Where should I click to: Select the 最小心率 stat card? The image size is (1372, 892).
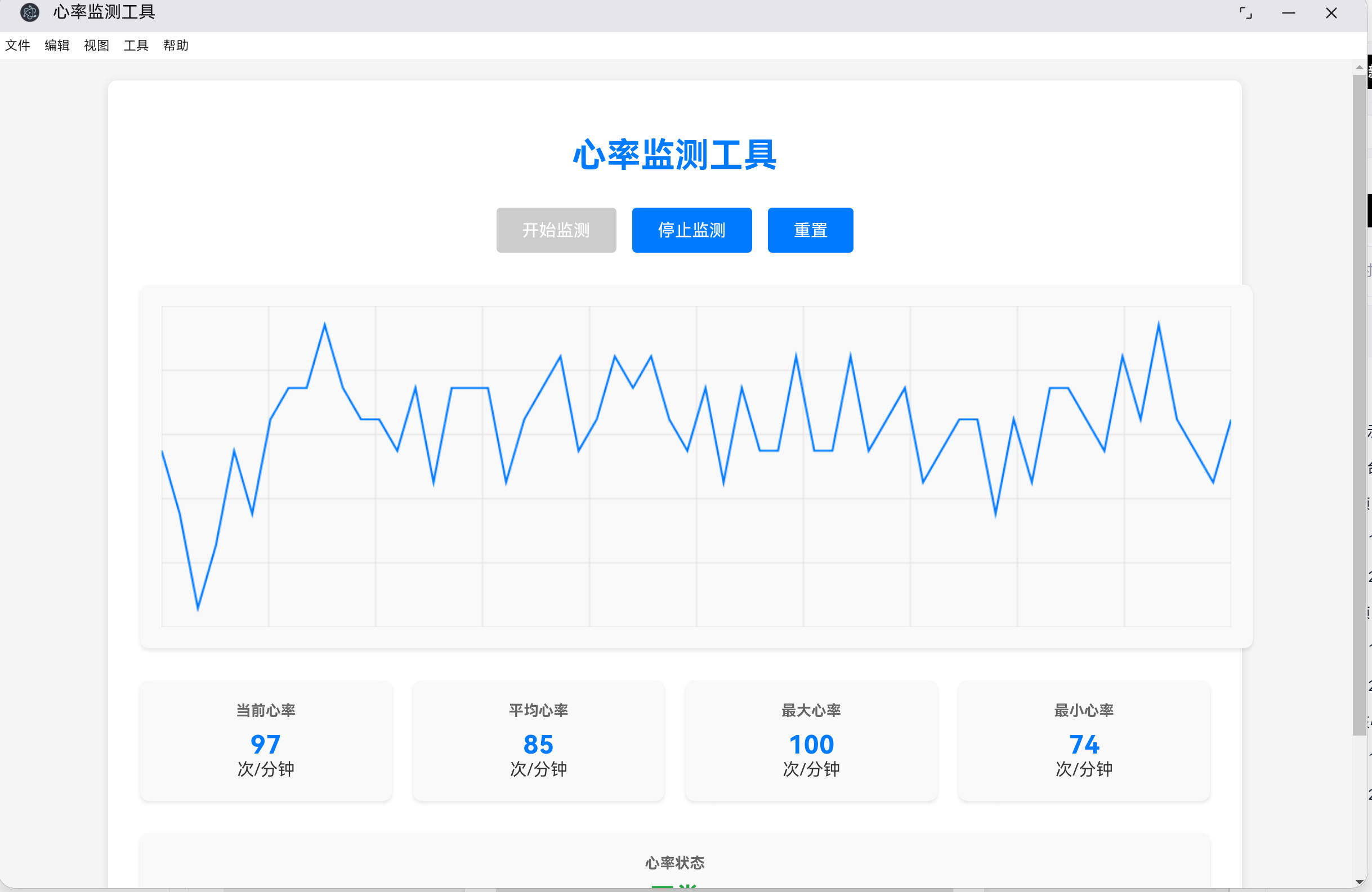[1084, 742]
